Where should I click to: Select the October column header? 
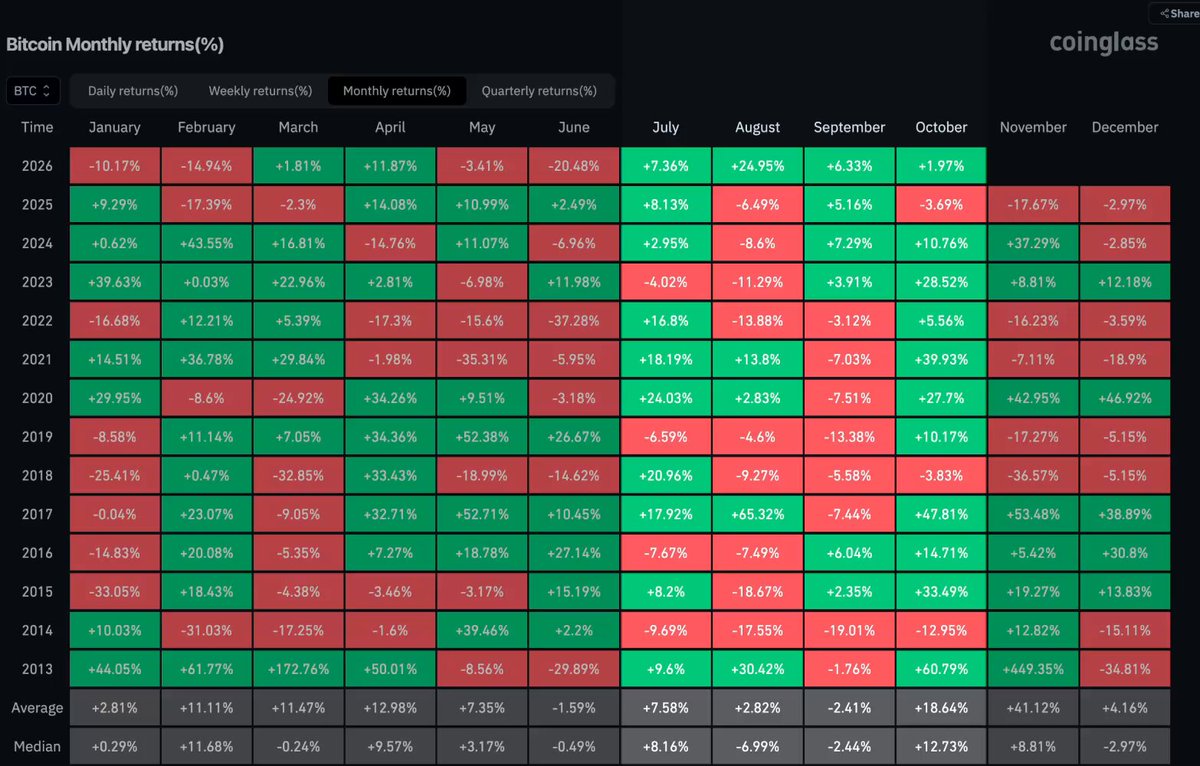(941, 127)
